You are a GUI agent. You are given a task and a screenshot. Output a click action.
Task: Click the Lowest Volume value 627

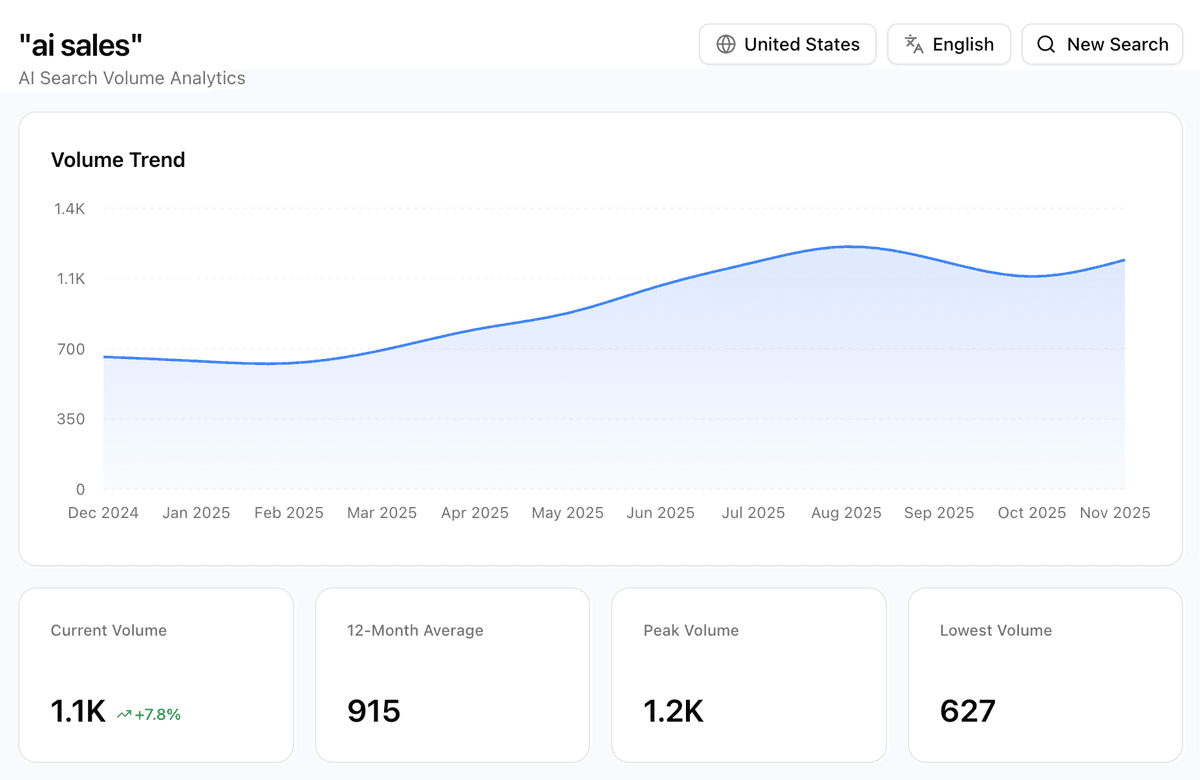tap(966, 711)
